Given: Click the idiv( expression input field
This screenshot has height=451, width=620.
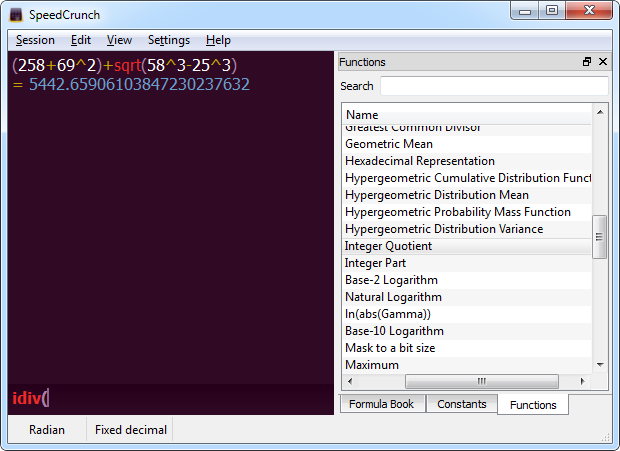Looking at the screenshot, I should pyautogui.click(x=171, y=398).
